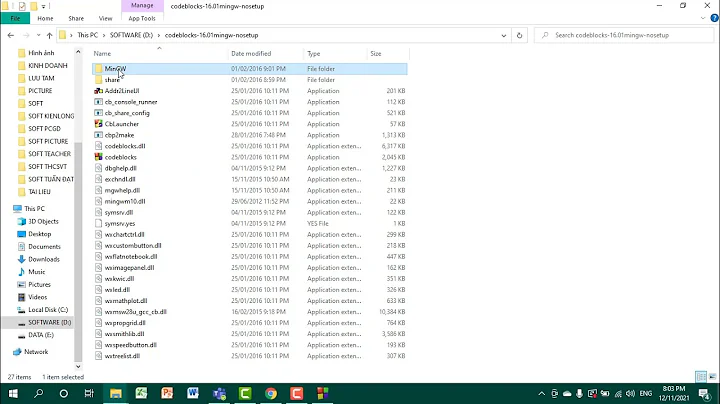Image resolution: width=720 pixels, height=404 pixels.
Task: Switch to the View ribbon tab
Action: pos(106,18)
